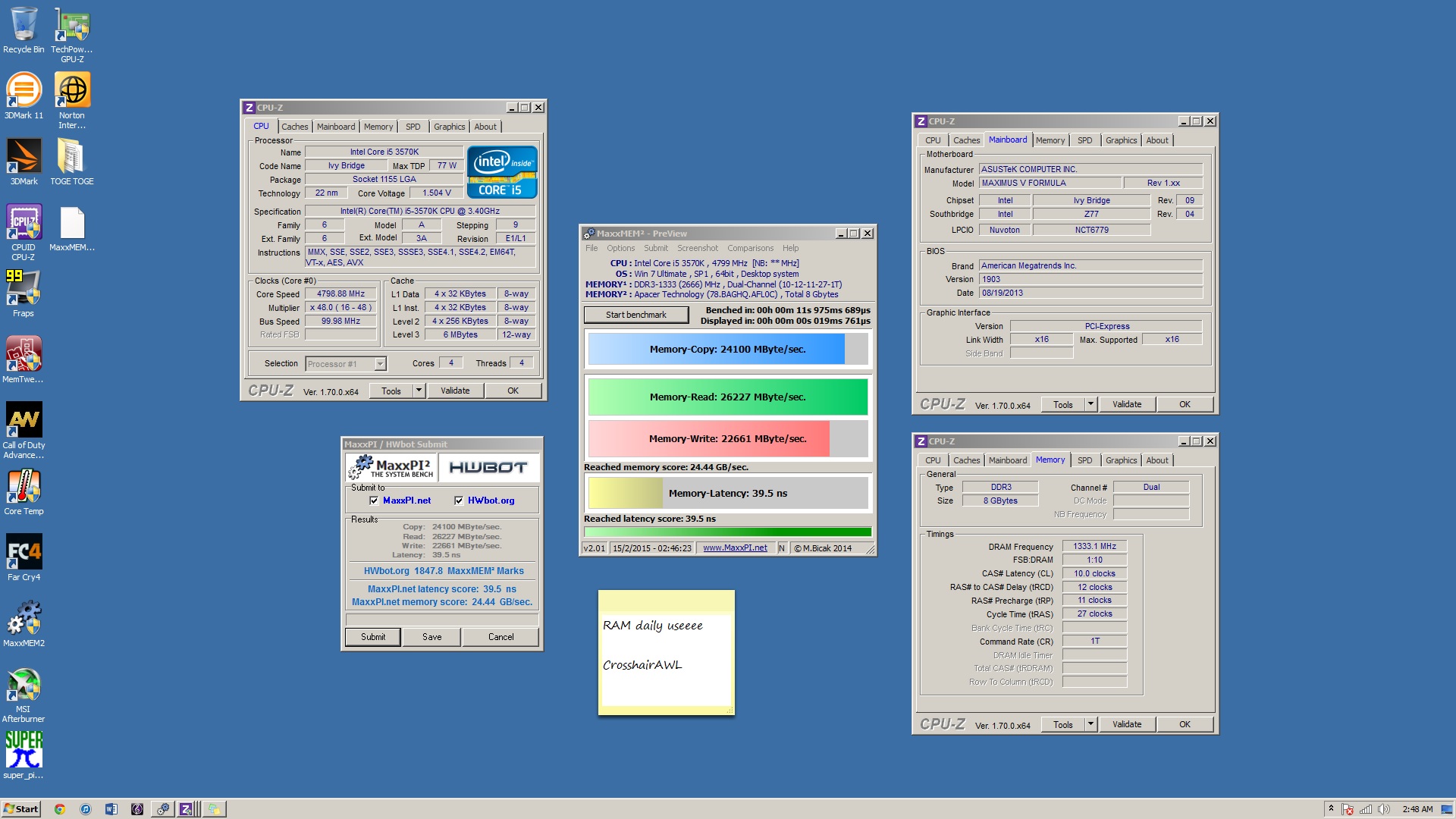Image resolution: width=1456 pixels, height=819 pixels.
Task: Click Start benchmark in MaxxMEM2
Action: [636, 315]
